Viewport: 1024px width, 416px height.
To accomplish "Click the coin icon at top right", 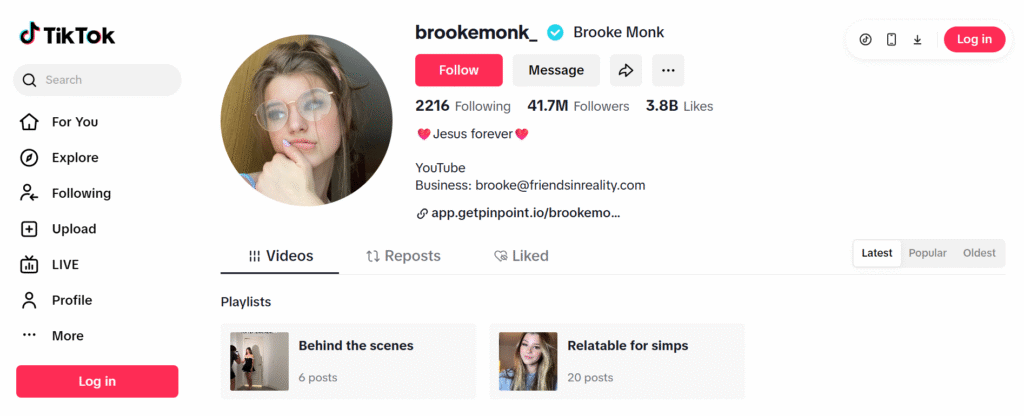I will 865,39.
